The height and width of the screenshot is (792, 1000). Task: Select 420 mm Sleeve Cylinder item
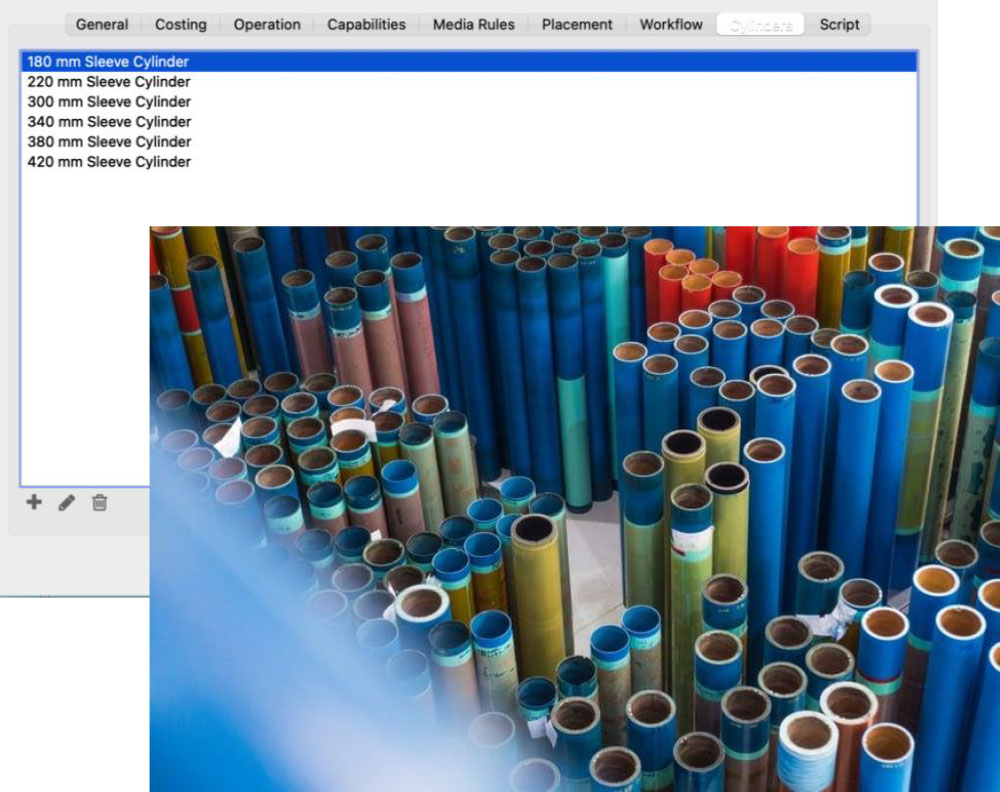(x=108, y=162)
